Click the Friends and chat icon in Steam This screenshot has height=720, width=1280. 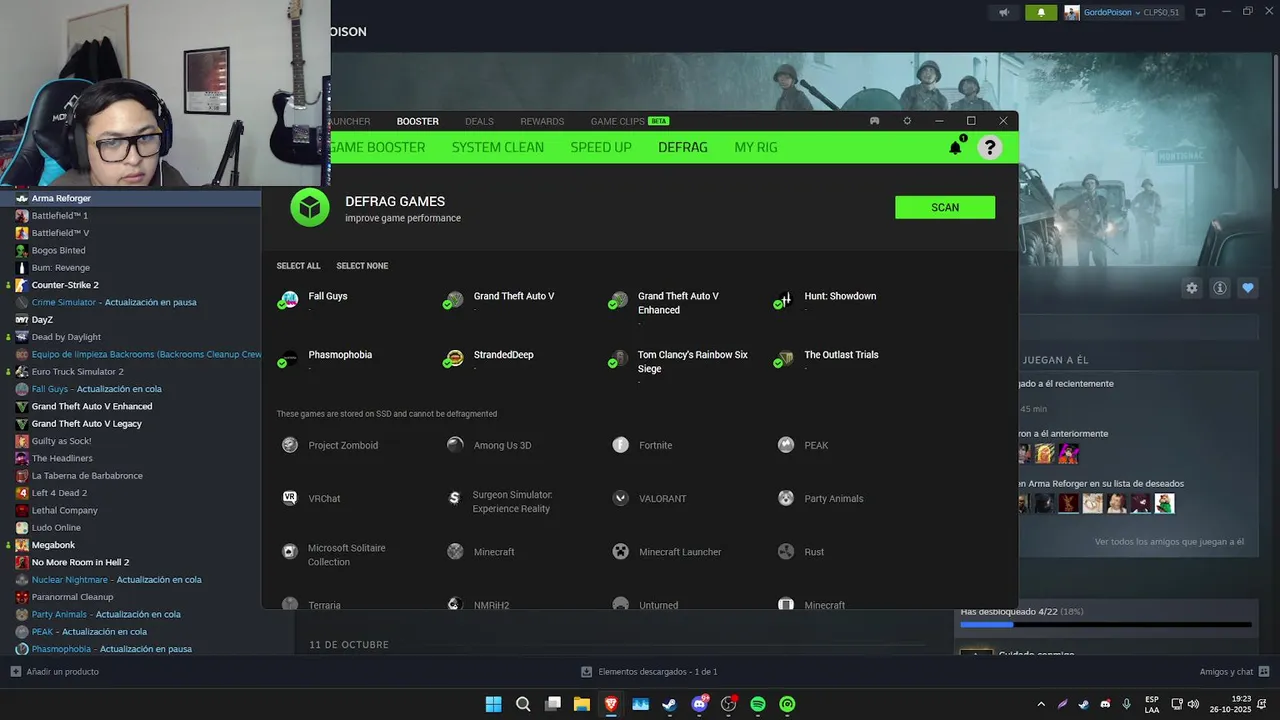point(1264,671)
